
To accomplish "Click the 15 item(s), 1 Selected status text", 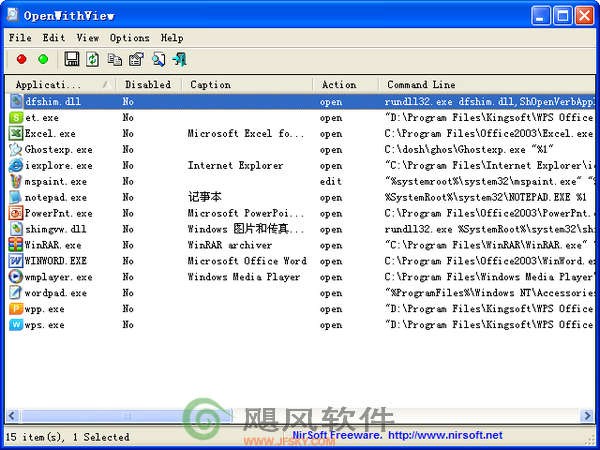I will [x=68, y=437].
